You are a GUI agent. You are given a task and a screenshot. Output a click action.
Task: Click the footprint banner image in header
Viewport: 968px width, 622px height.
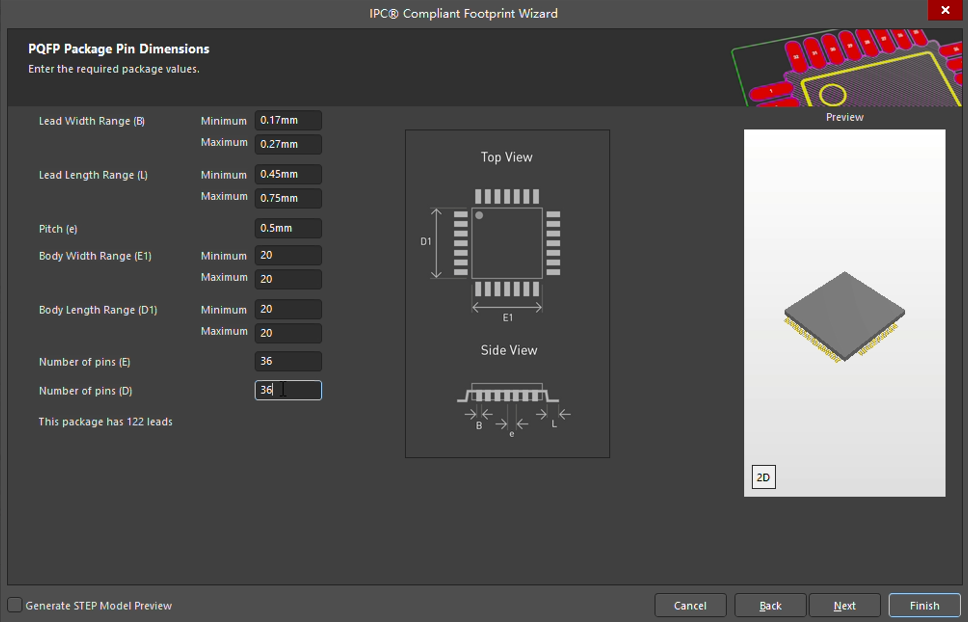pyautogui.click(x=846, y=68)
